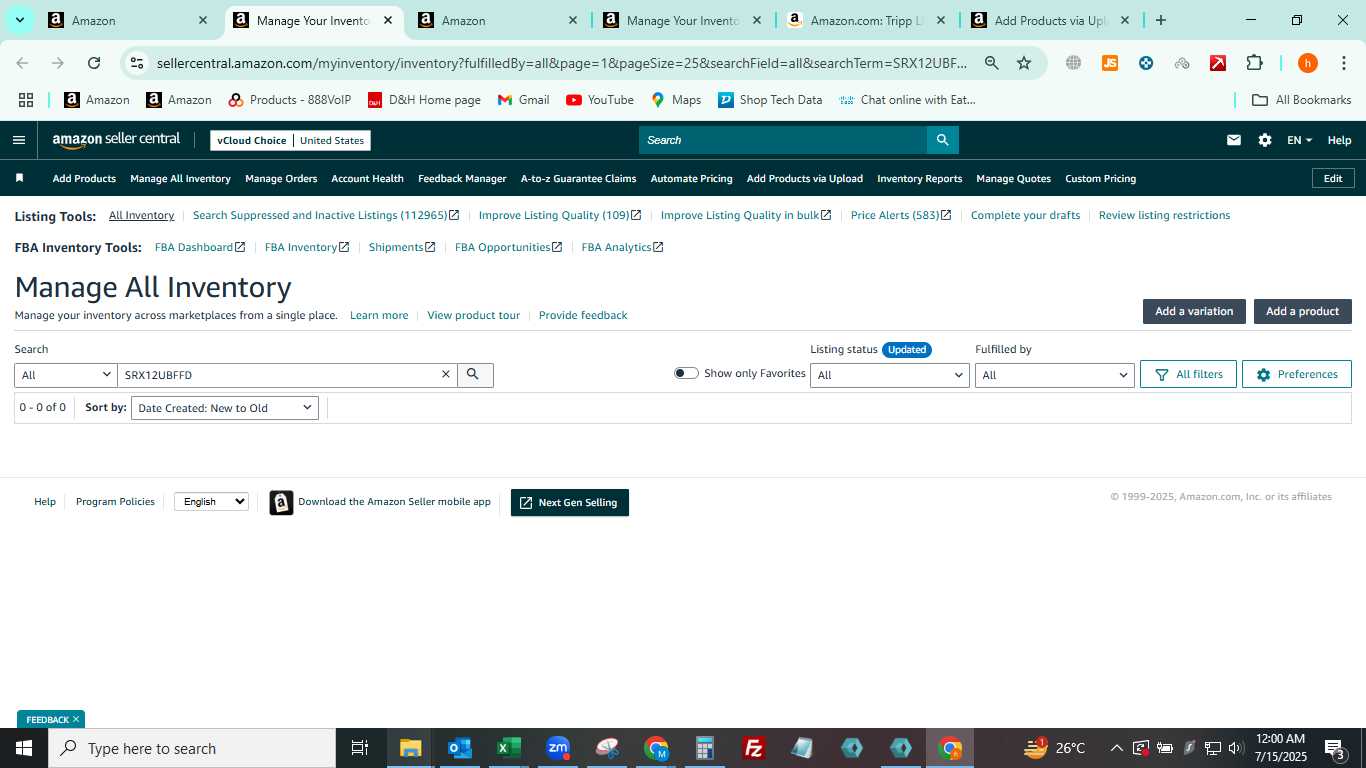Viewport: 1366px width, 768px height.
Task: Open Account Health in navigation bar
Action: [367, 178]
